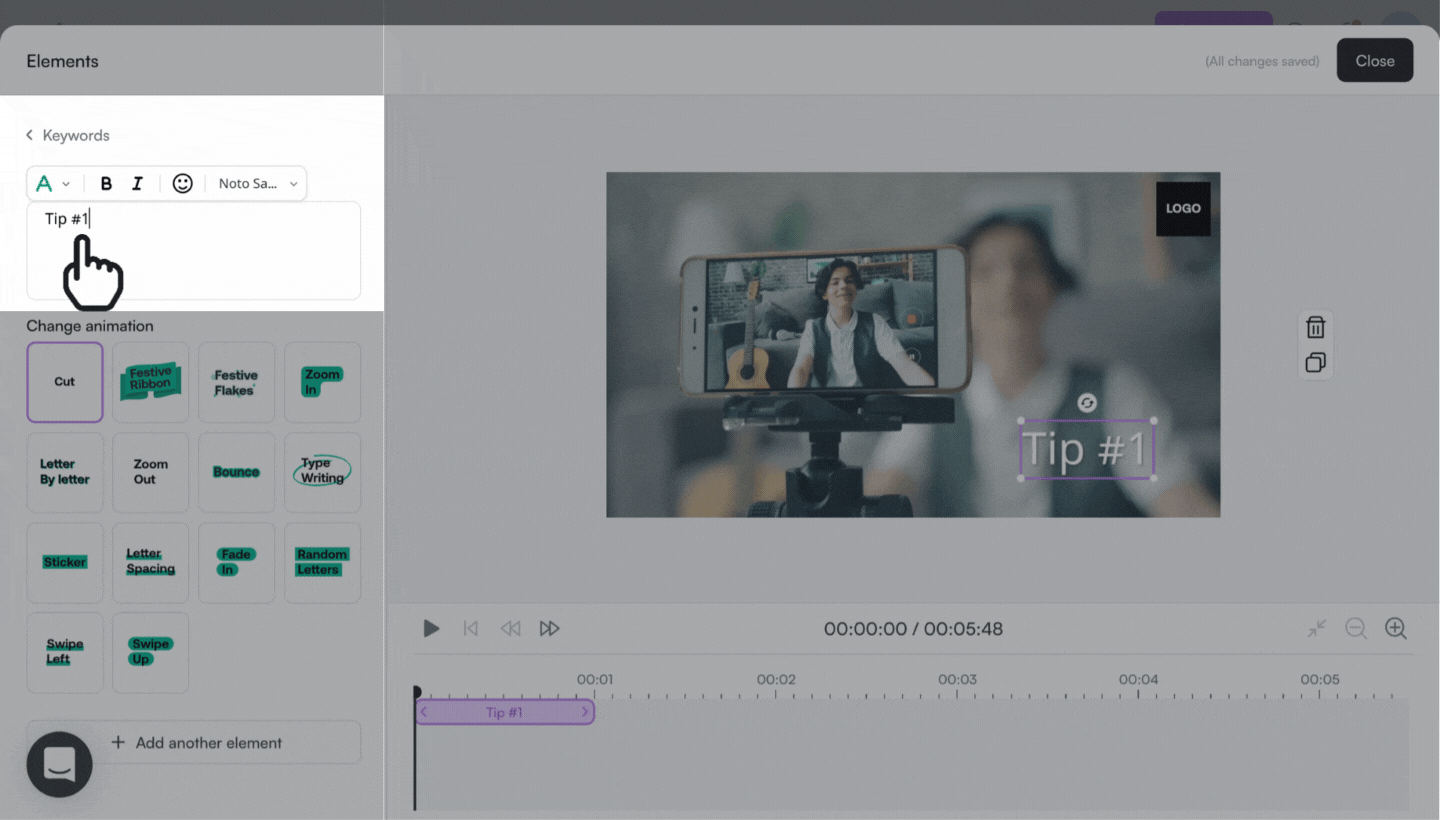Open the emoji picker

(182, 184)
